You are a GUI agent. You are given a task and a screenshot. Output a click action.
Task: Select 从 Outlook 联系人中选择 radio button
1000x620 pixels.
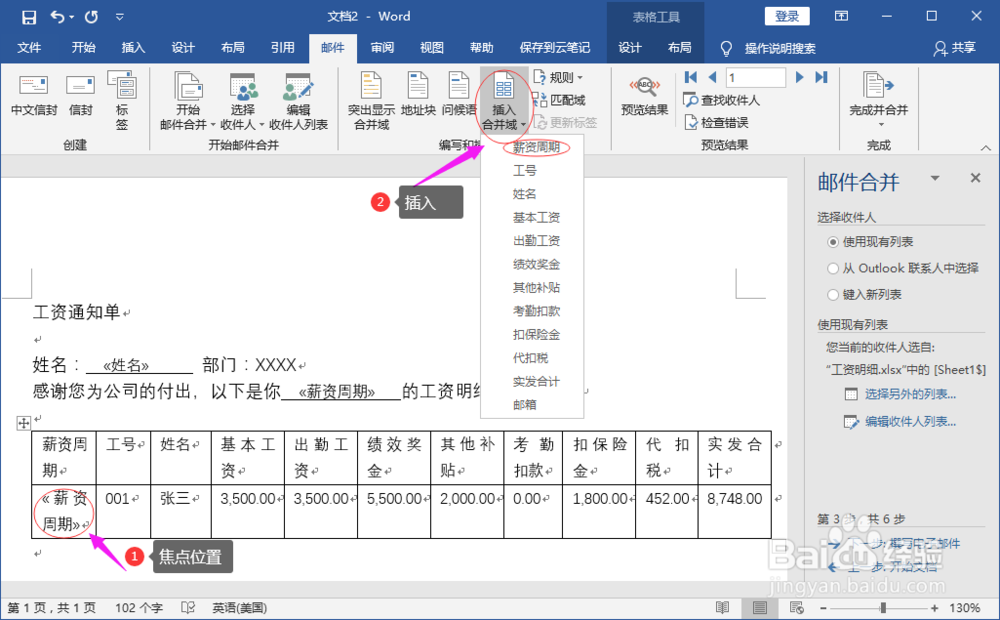832,269
